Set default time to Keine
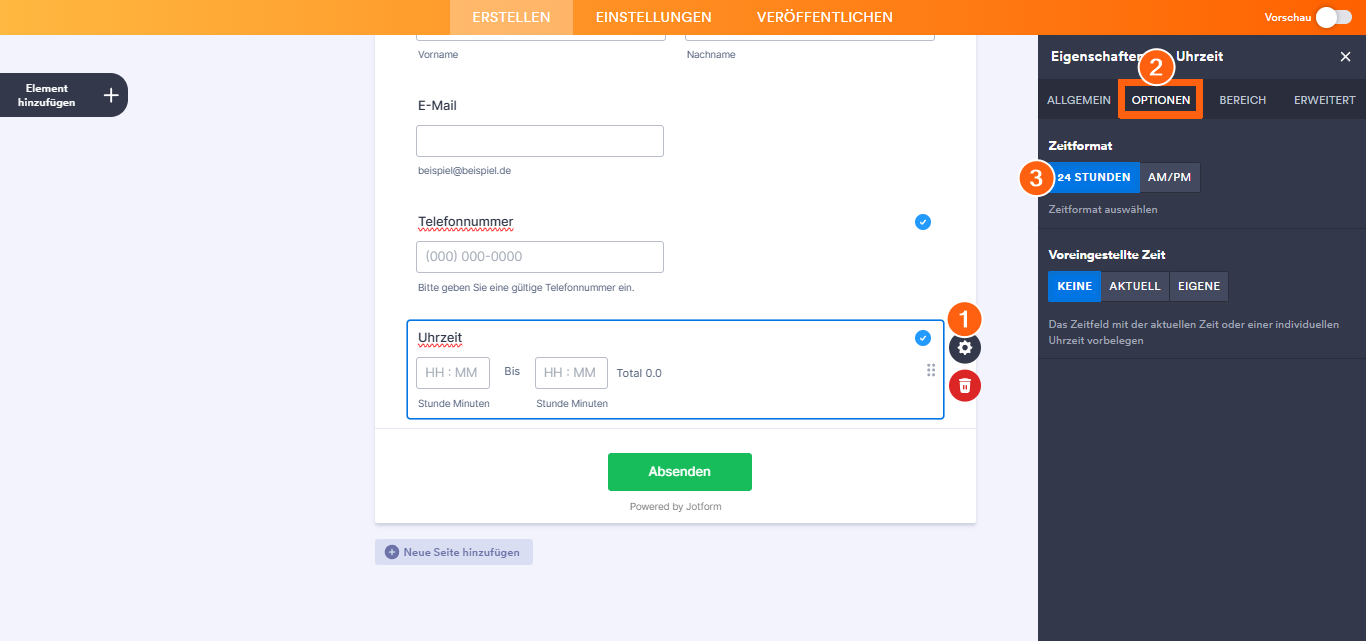 (x=1074, y=286)
